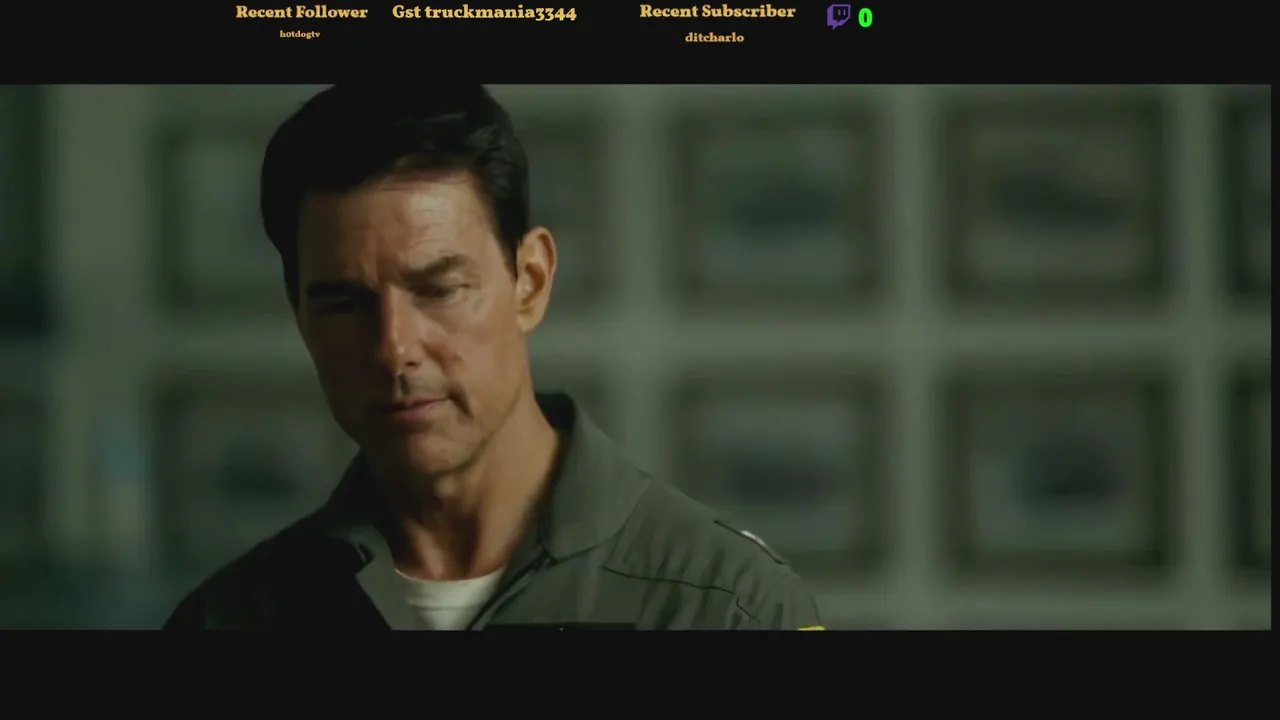Click the movie video frame
This screenshot has width=1280, height=720.
pos(636,357)
